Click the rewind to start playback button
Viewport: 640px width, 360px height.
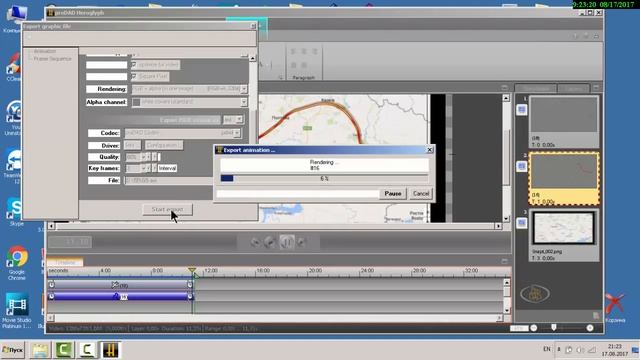[255, 242]
